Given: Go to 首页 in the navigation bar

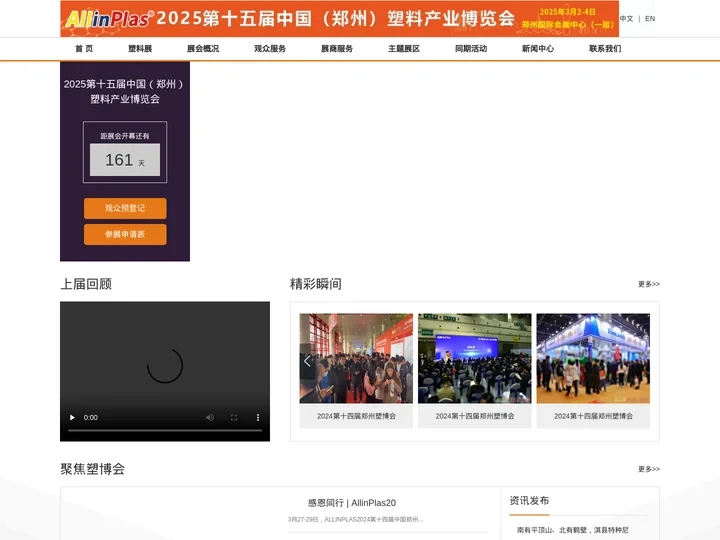Looking at the screenshot, I should [84, 49].
